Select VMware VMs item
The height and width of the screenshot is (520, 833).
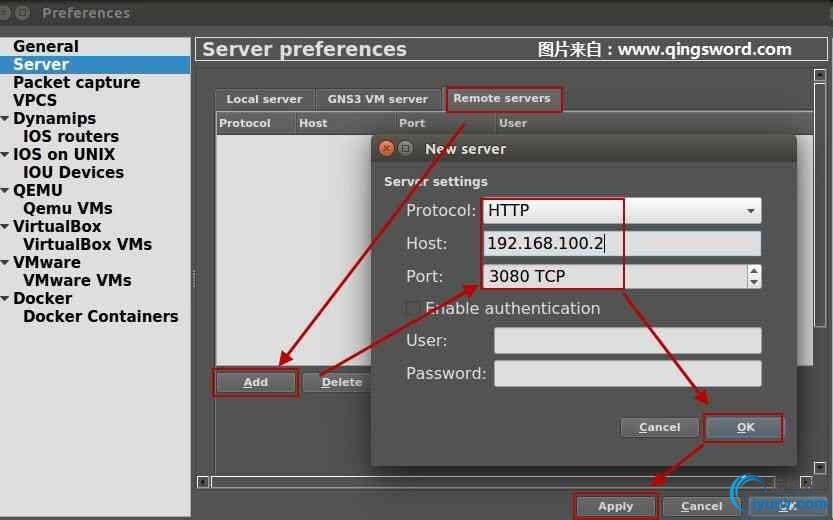77,280
